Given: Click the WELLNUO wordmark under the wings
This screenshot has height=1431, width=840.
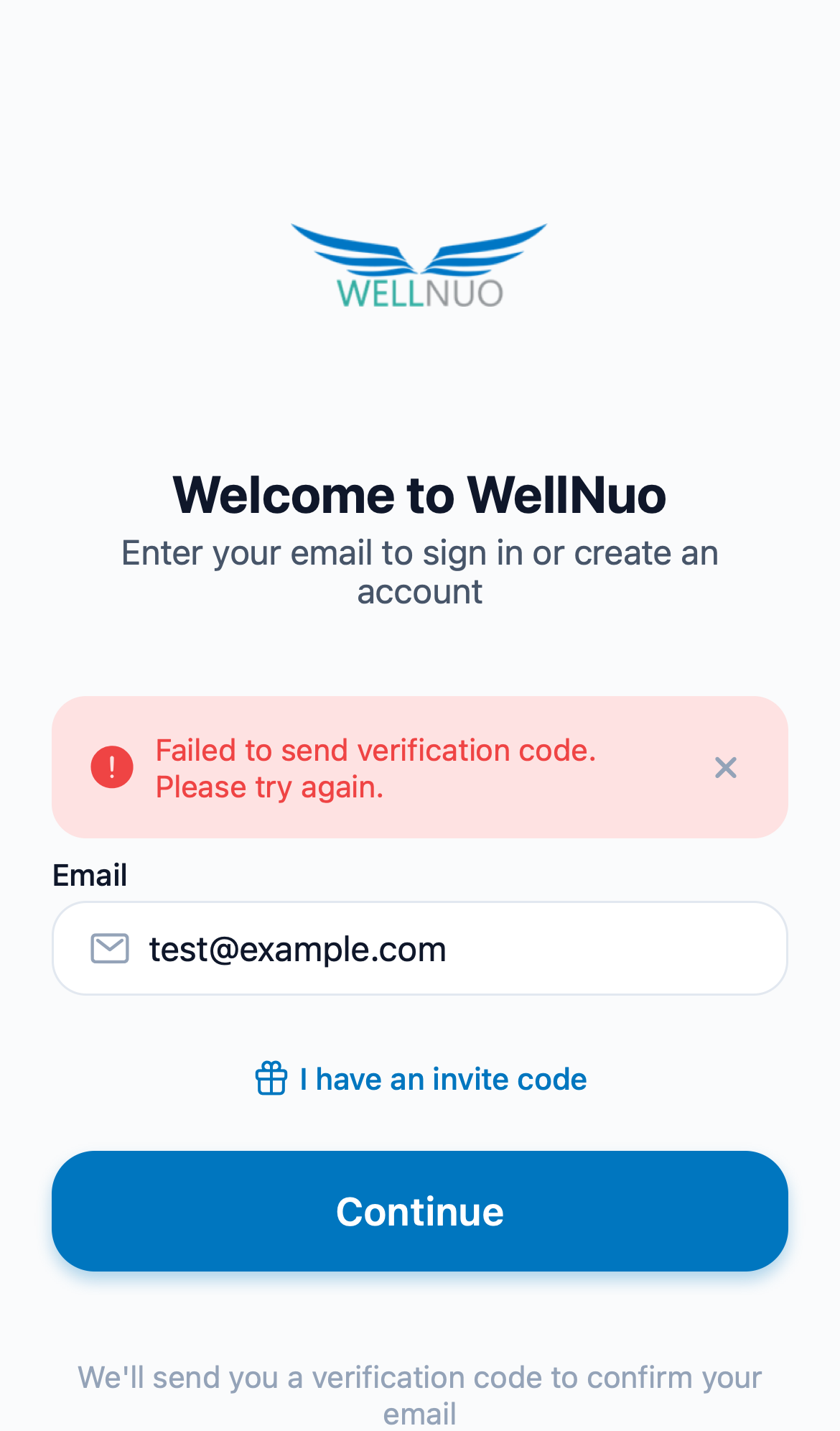Looking at the screenshot, I should [420, 294].
